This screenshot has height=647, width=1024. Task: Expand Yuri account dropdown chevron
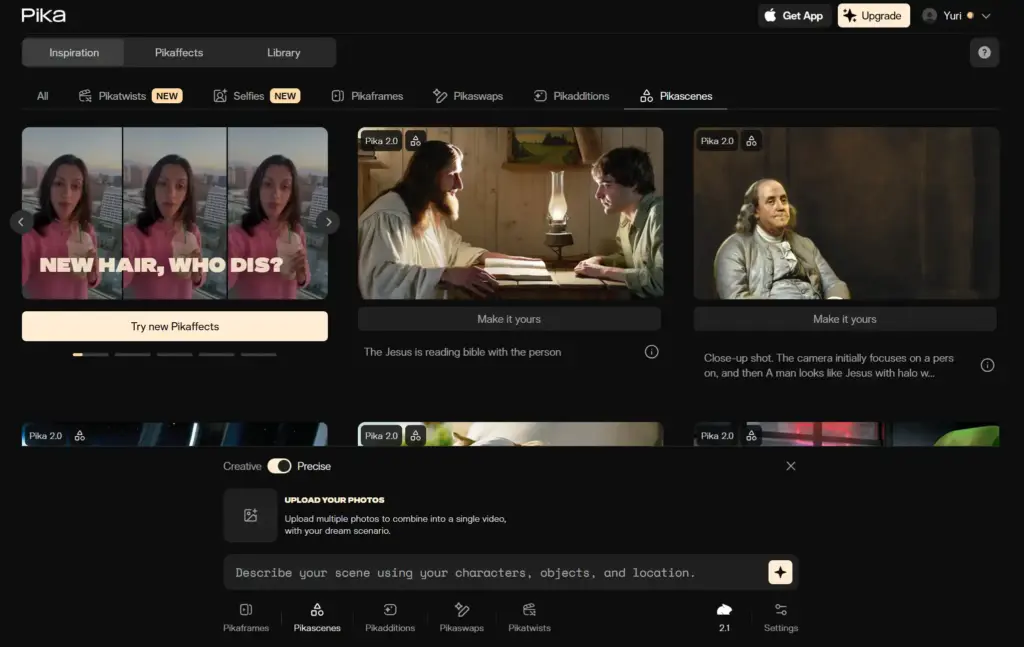[986, 16]
